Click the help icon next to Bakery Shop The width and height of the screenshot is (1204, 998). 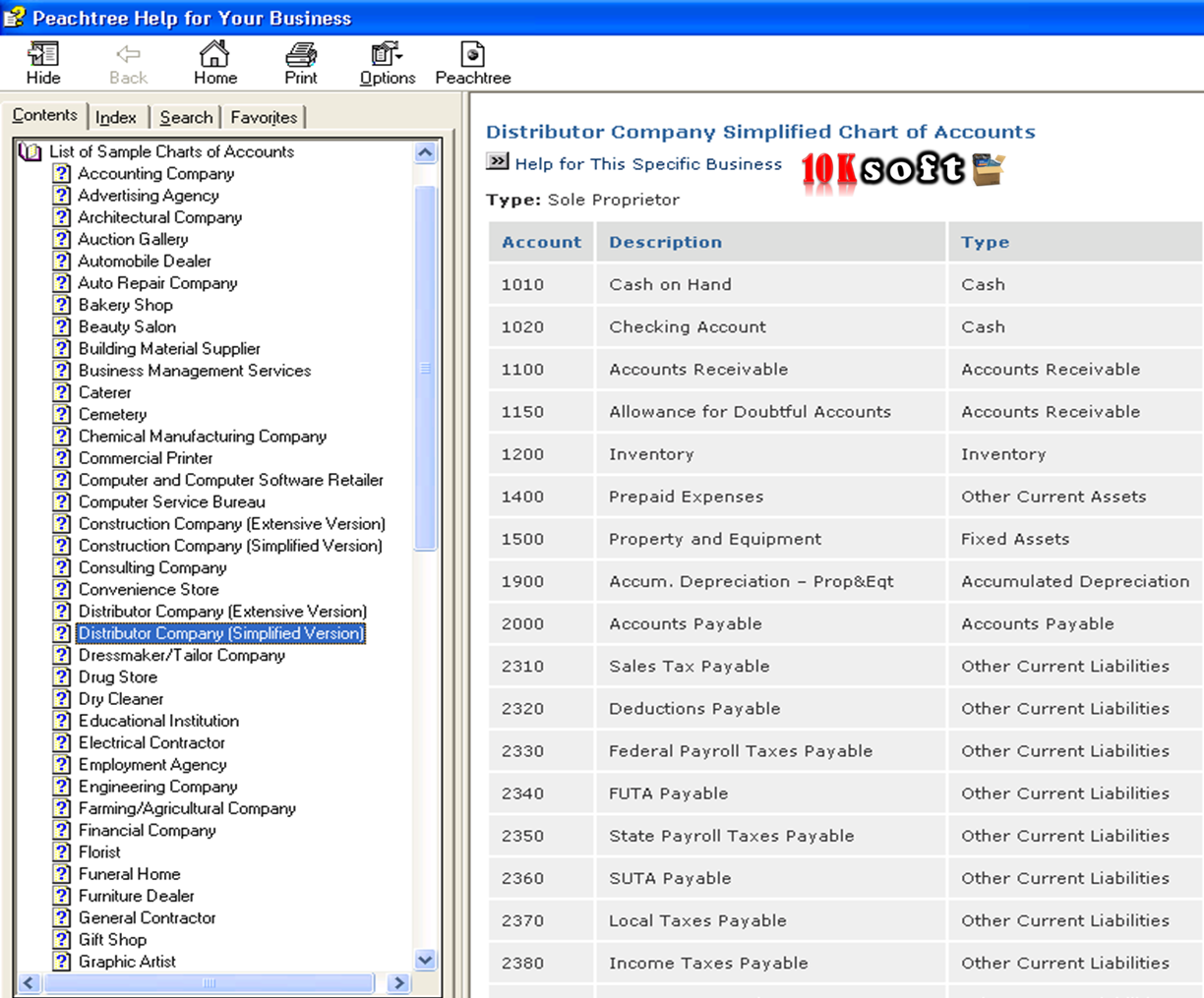pos(62,305)
